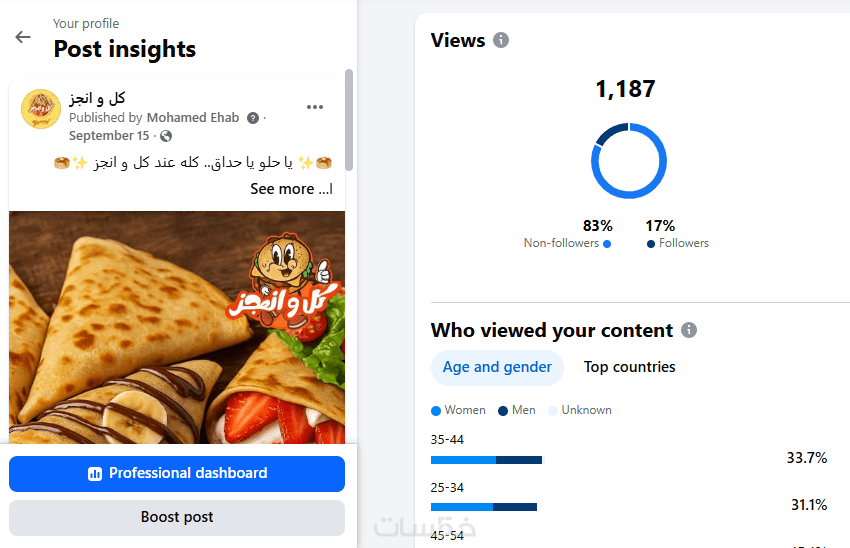The width and height of the screenshot is (850, 548).
Task: Click the September 15 post date link
Action: [x=109, y=136]
